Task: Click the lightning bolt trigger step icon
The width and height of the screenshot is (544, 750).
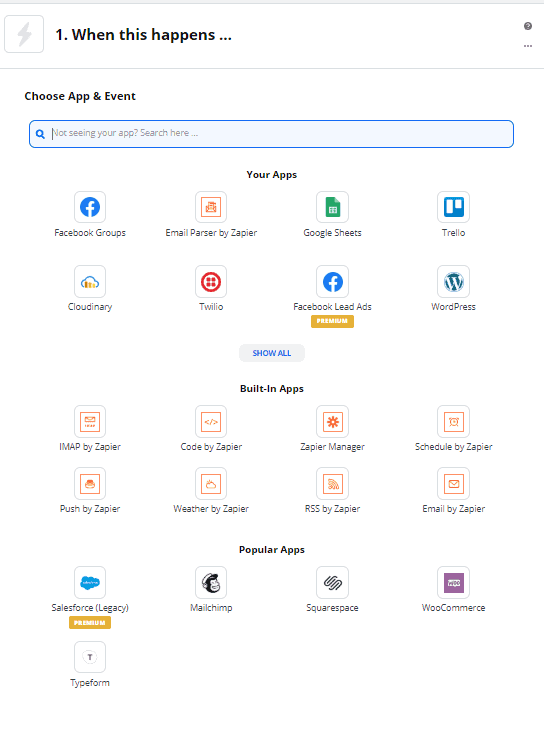Action: tap(24, 34)
